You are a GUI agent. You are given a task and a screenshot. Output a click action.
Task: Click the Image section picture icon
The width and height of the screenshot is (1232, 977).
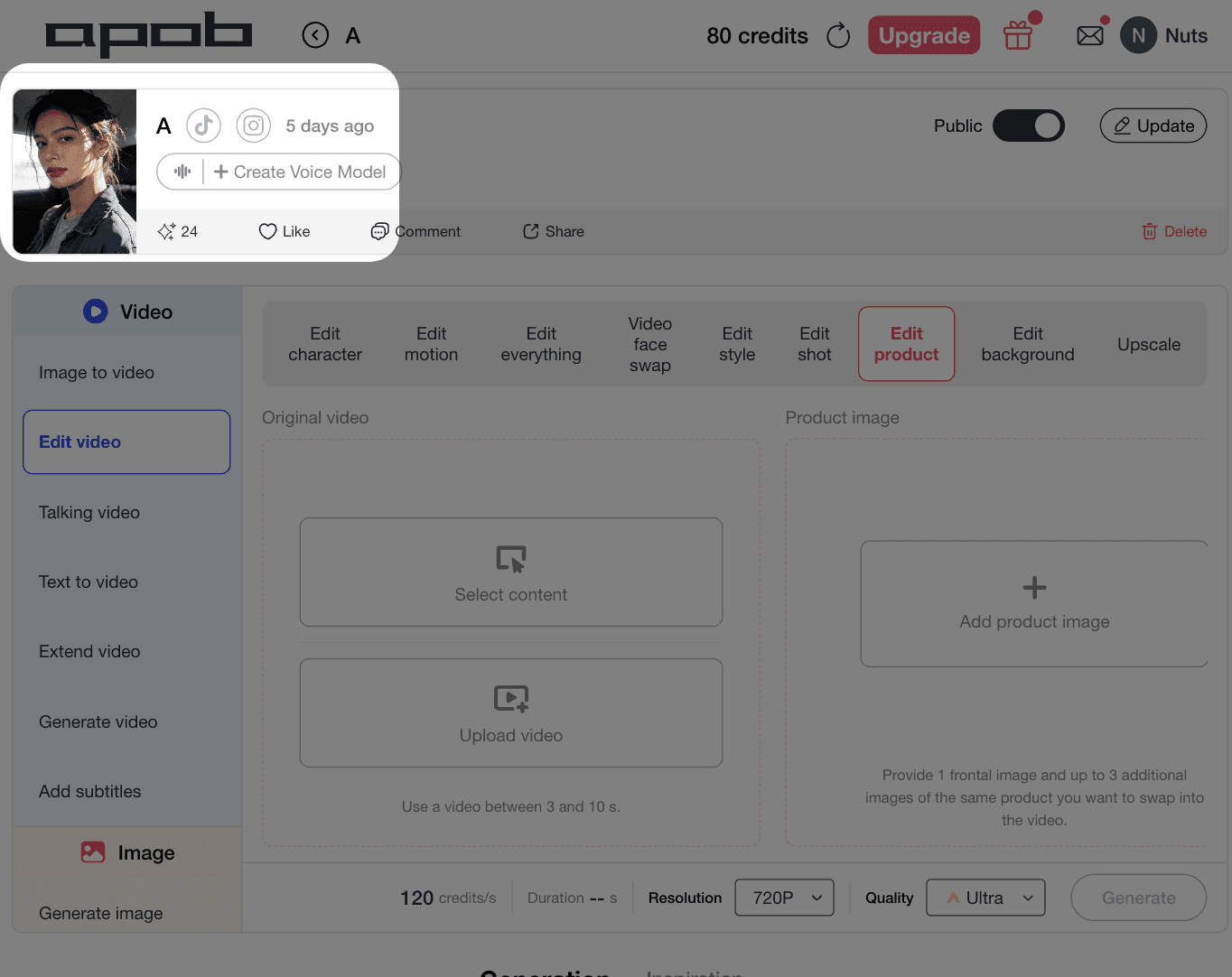93,852
